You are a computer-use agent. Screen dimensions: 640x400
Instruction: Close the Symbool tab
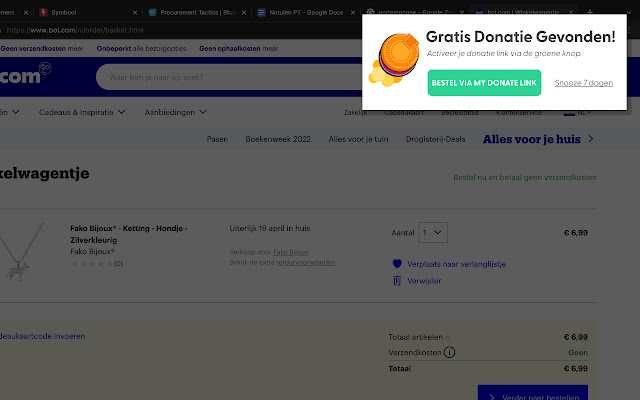click(x=135, y=13)
